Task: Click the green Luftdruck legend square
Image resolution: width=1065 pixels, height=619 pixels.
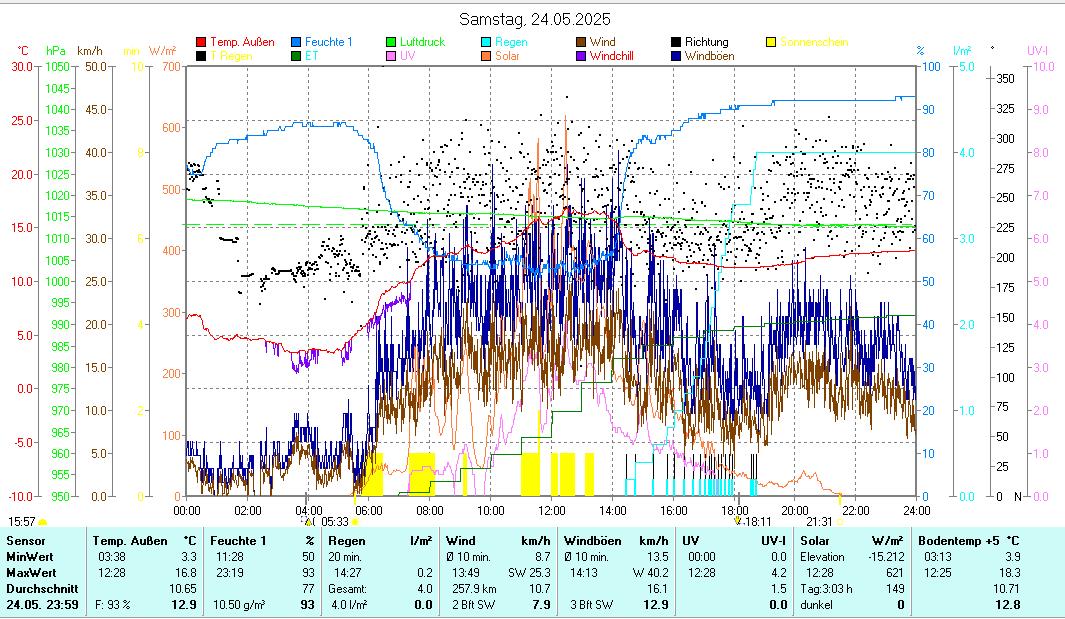Action: tap(392, 43)
